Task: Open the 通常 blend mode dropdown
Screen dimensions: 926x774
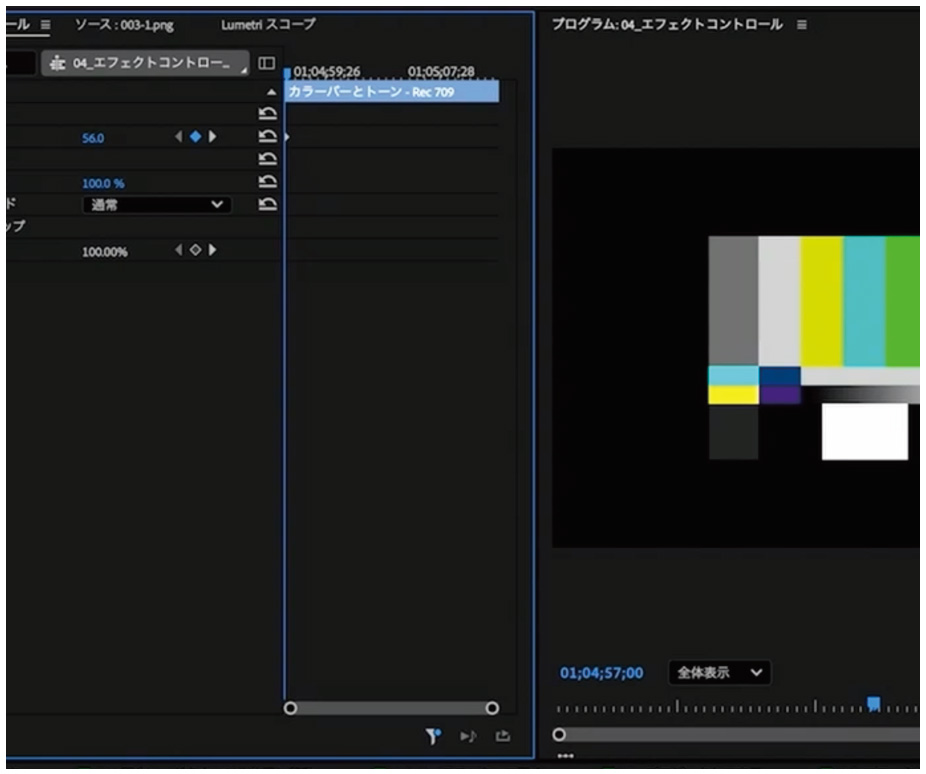Action: coord(156,204)
